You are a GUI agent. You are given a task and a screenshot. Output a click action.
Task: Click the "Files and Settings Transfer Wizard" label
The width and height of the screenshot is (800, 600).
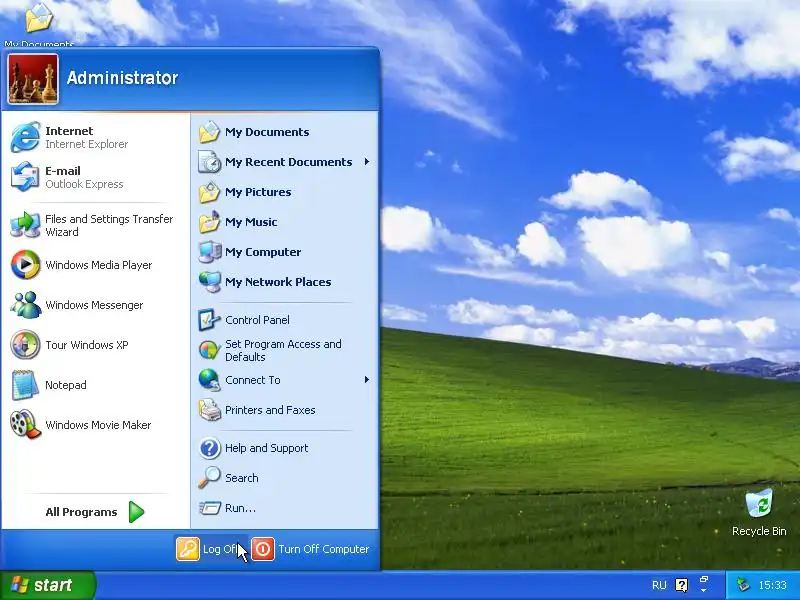(x=109, y=225)
